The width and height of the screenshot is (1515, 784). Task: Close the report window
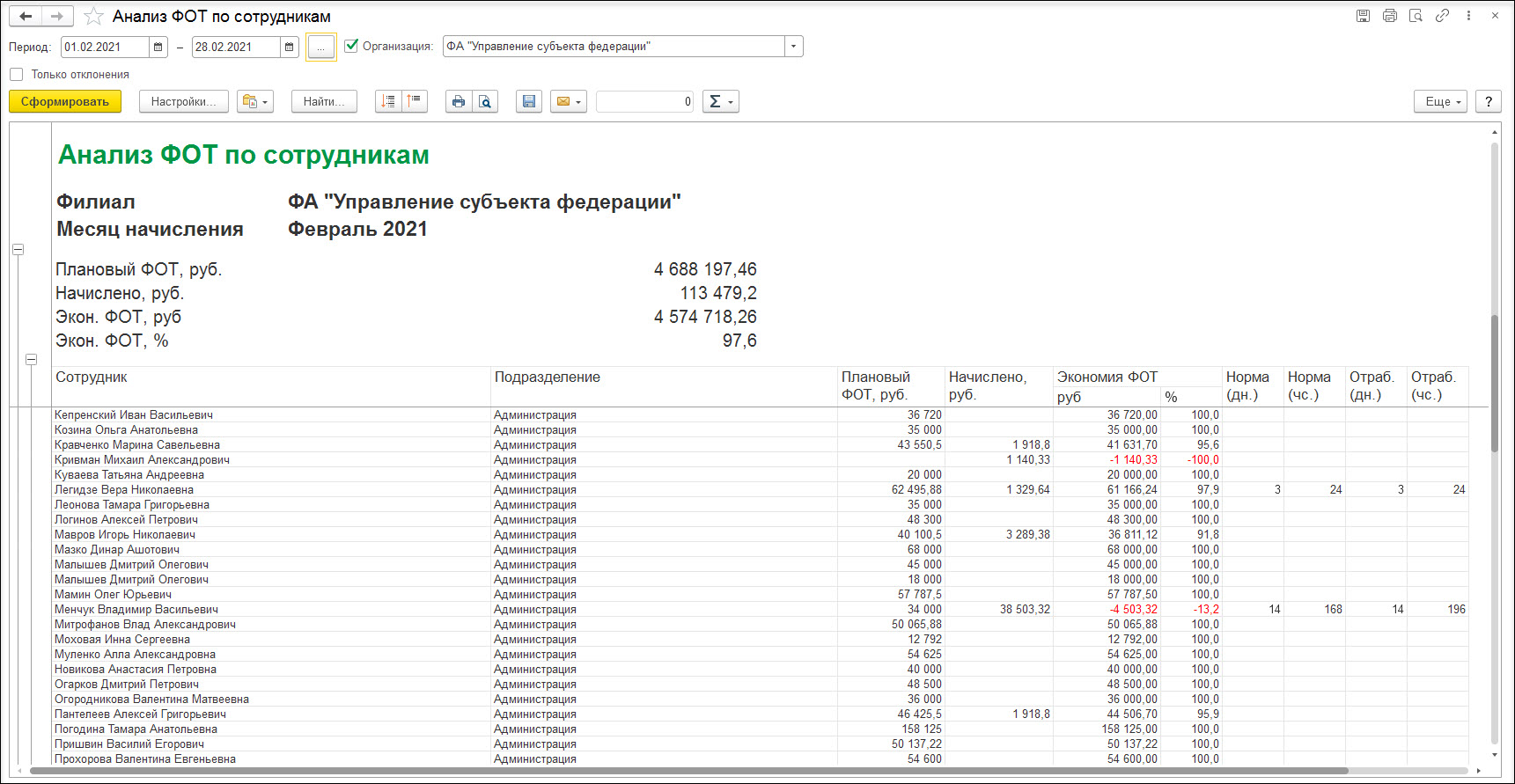[x=1495, y=16]
